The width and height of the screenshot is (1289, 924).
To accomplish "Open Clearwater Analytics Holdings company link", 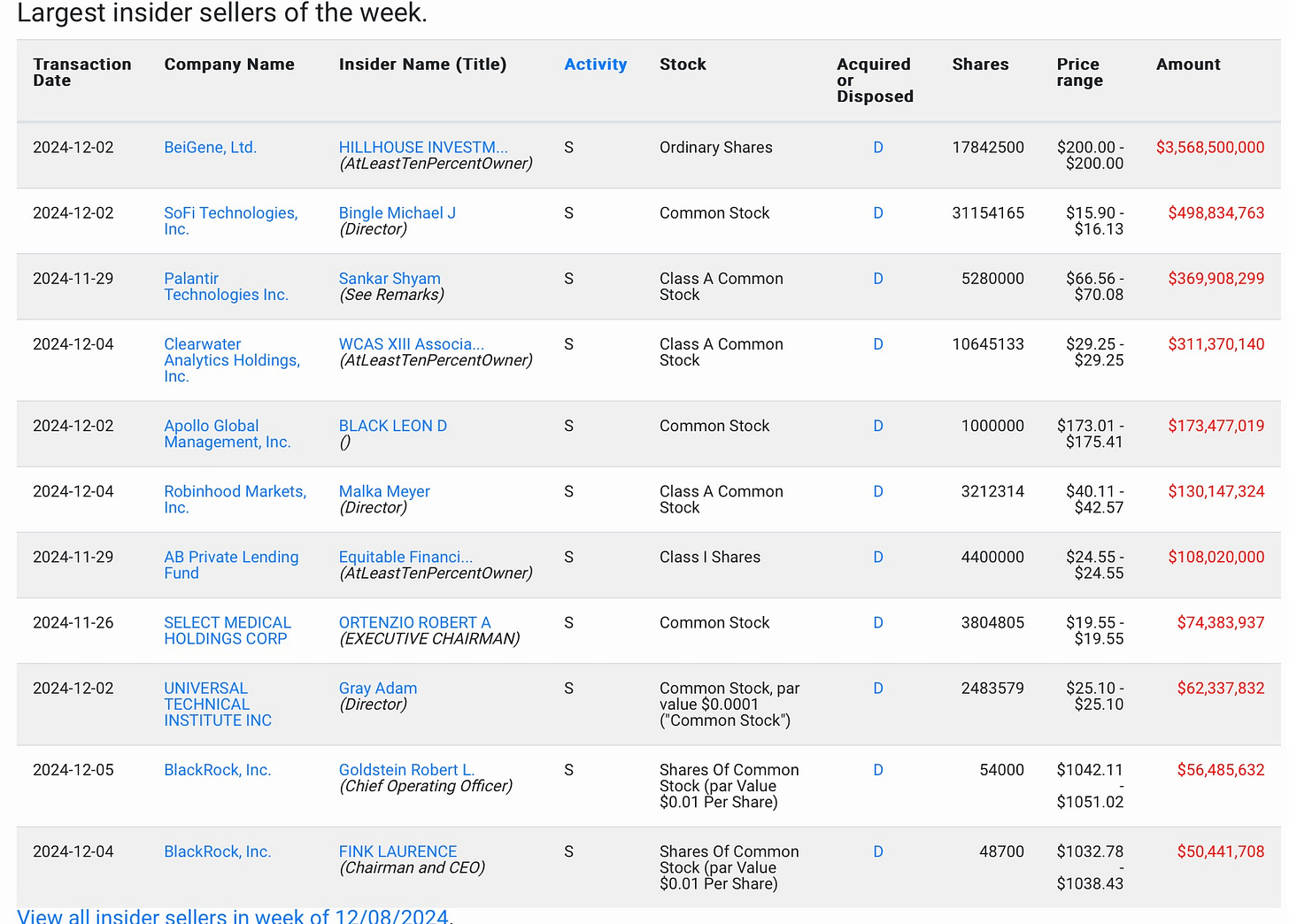I will [232, 360].
